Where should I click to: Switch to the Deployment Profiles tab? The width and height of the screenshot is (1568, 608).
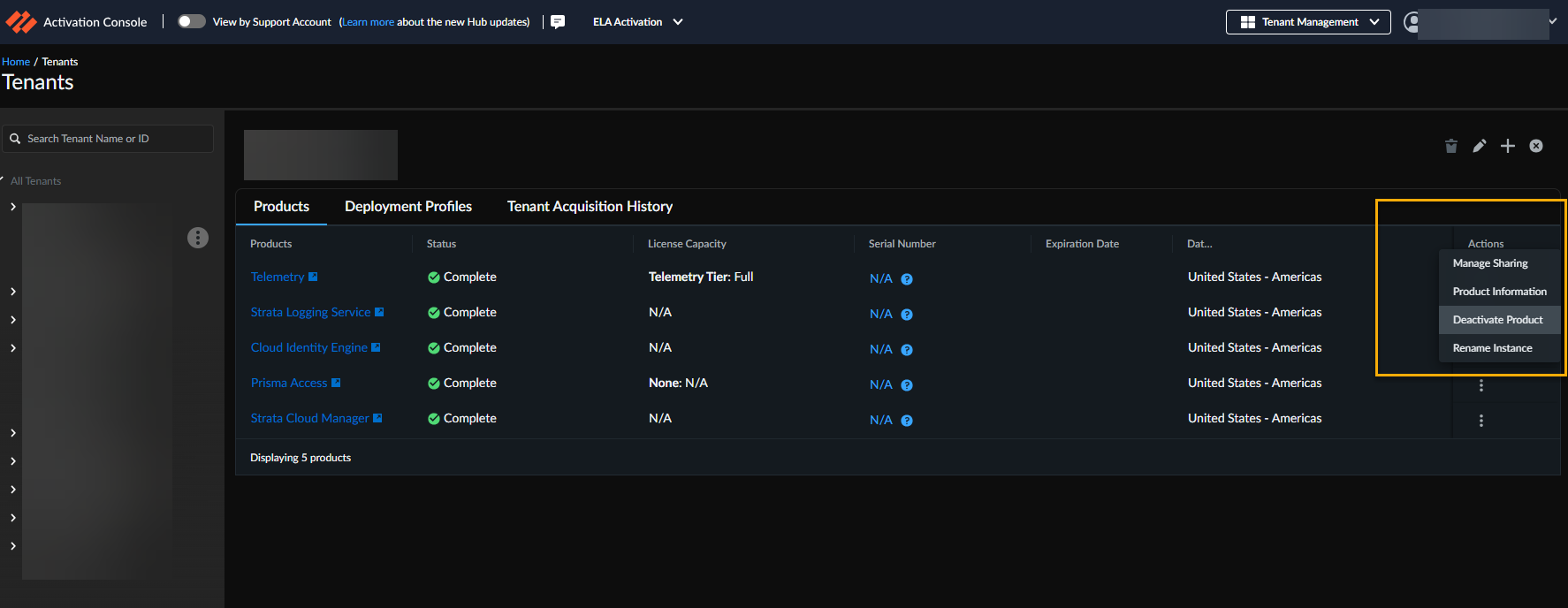pyautogui.click(x=407, y=207)
